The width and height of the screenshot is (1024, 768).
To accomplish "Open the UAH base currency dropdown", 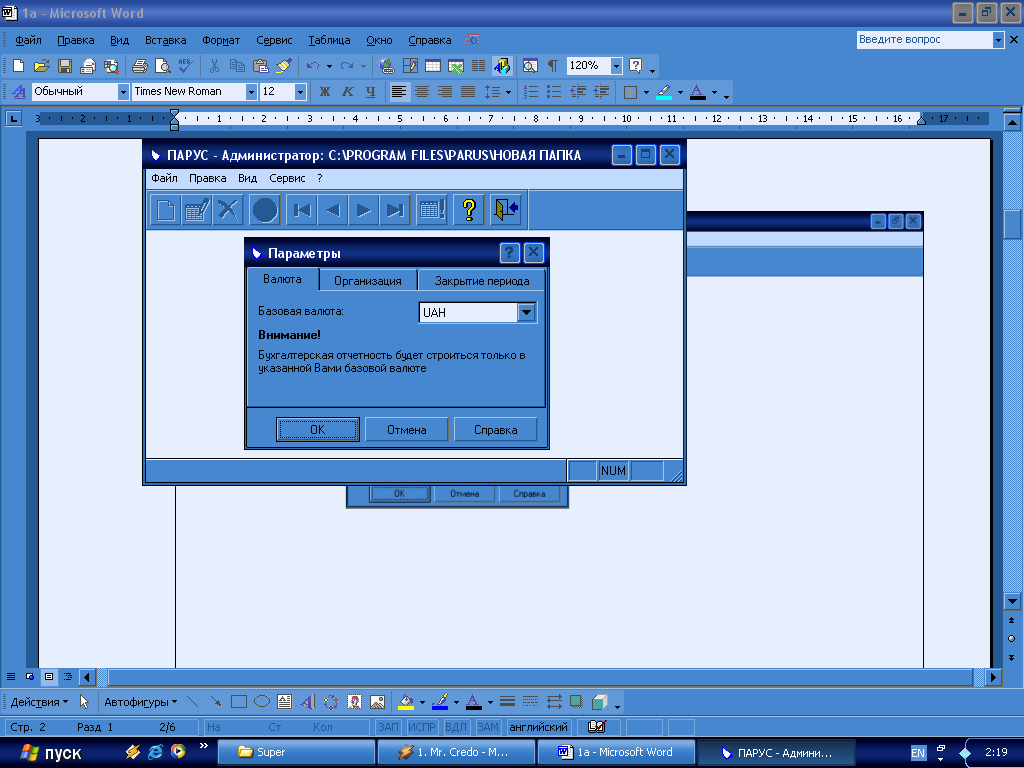I will click(526, 312).
